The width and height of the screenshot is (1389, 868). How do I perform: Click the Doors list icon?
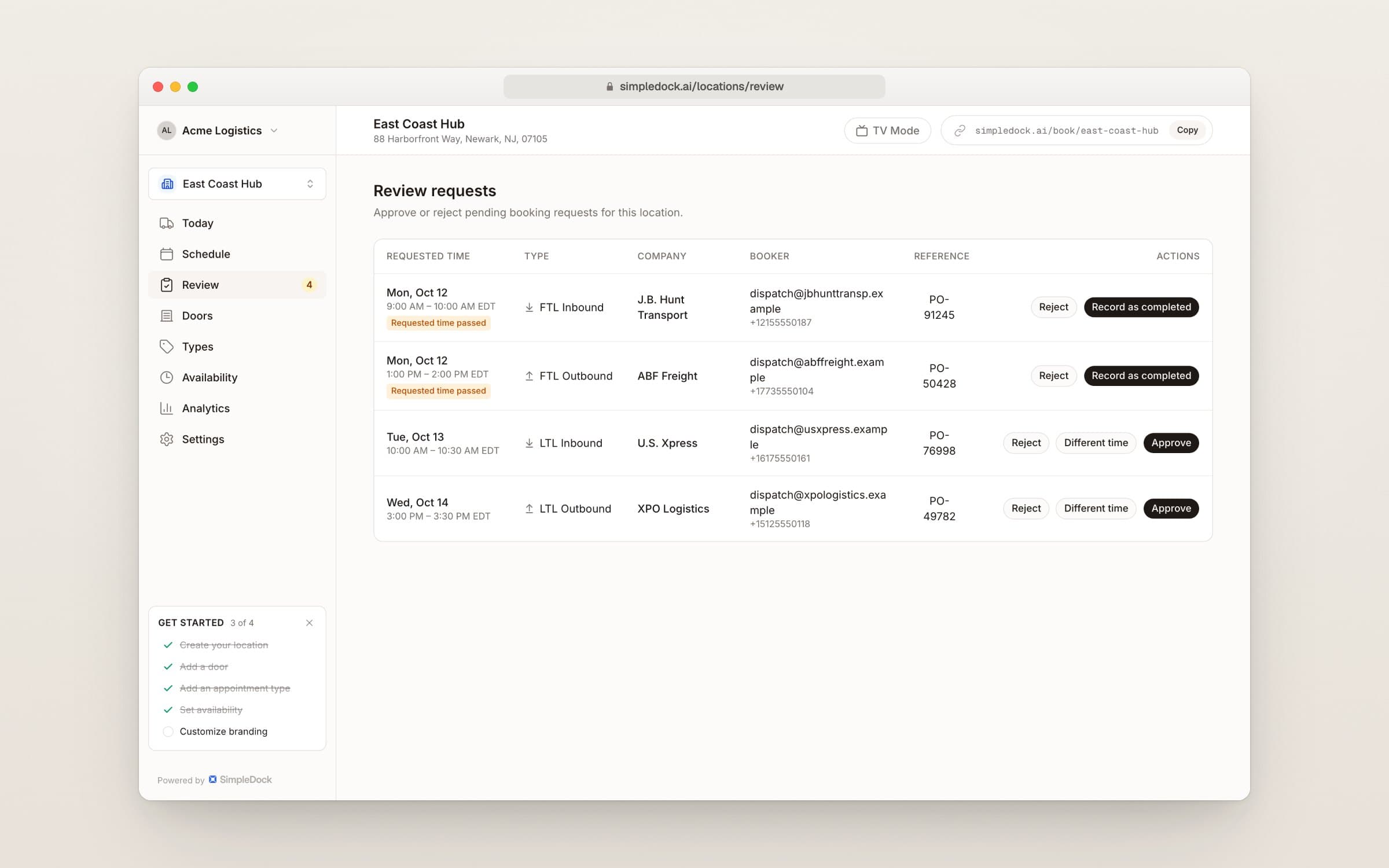click(167, 316)
